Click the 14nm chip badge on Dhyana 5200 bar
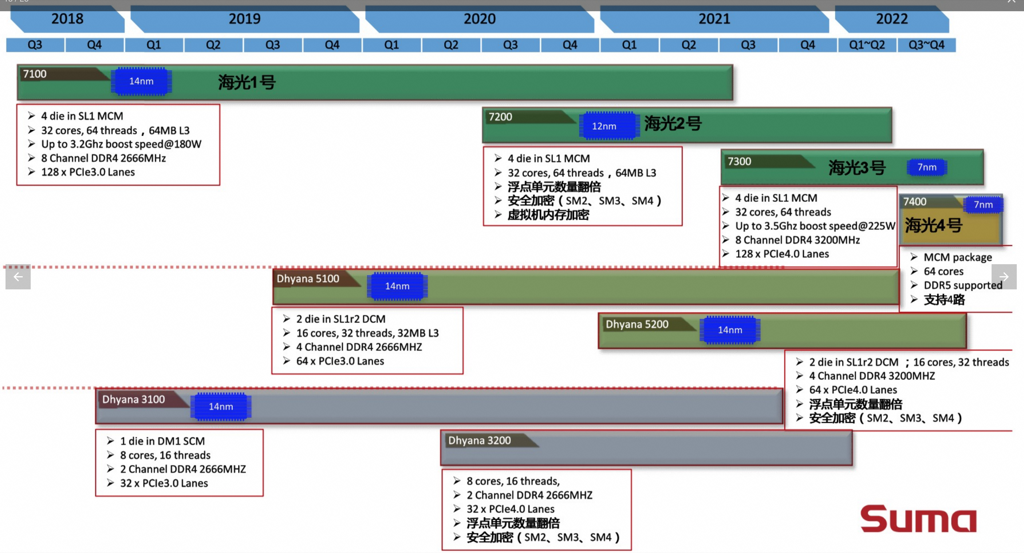This screenshot has width=1024, height=553. click(729, 330)
